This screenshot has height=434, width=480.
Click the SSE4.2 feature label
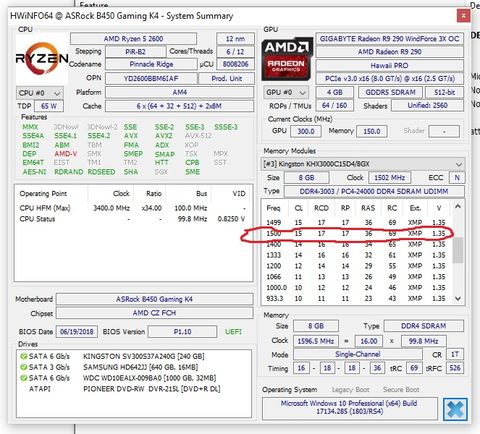point(99,136)
